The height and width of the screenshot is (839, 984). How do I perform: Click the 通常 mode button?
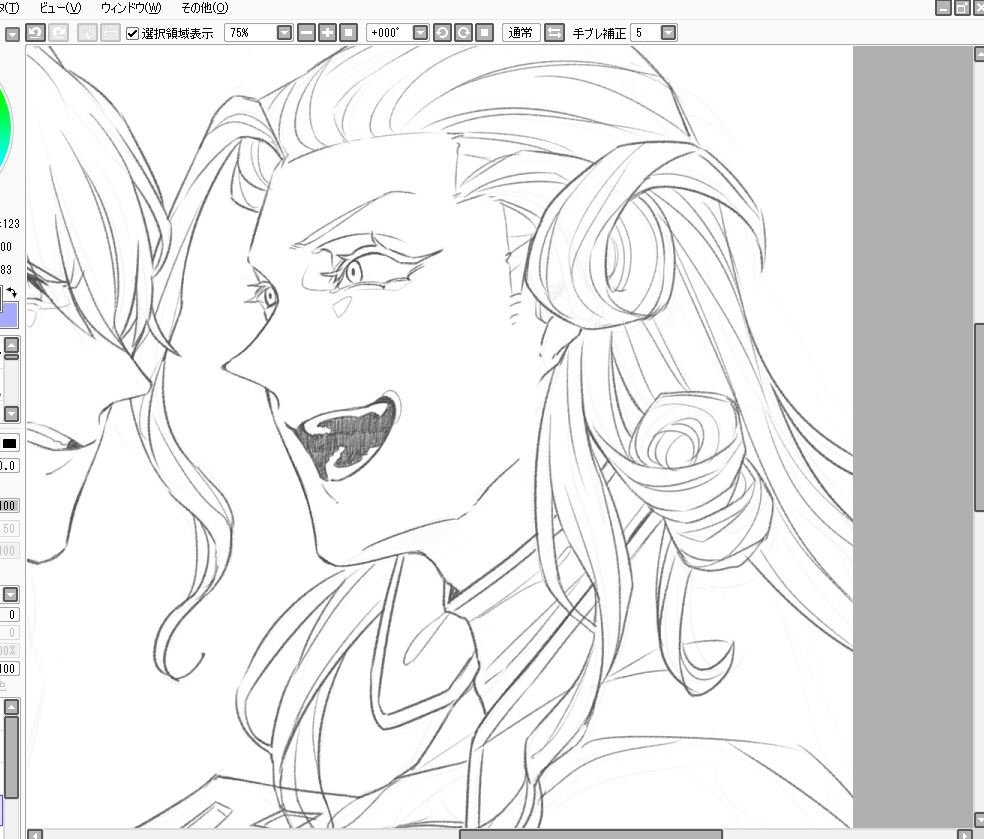[521, 33]
